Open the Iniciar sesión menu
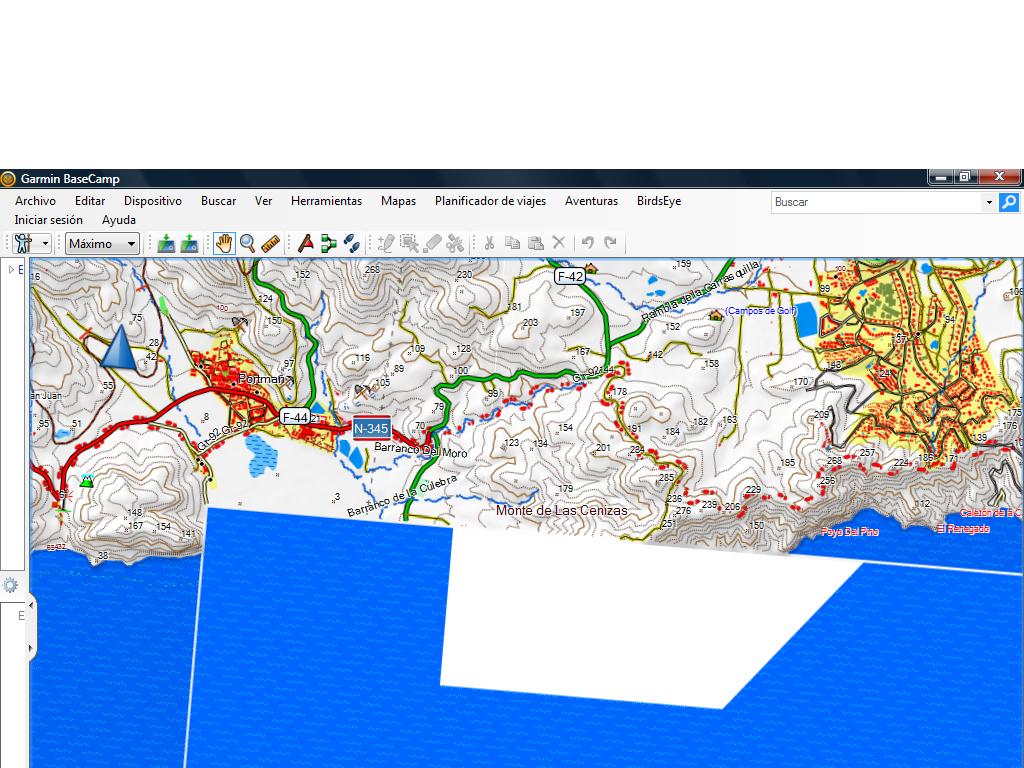This screenshot has width=1024, height=768. click(x=48, y=220)
